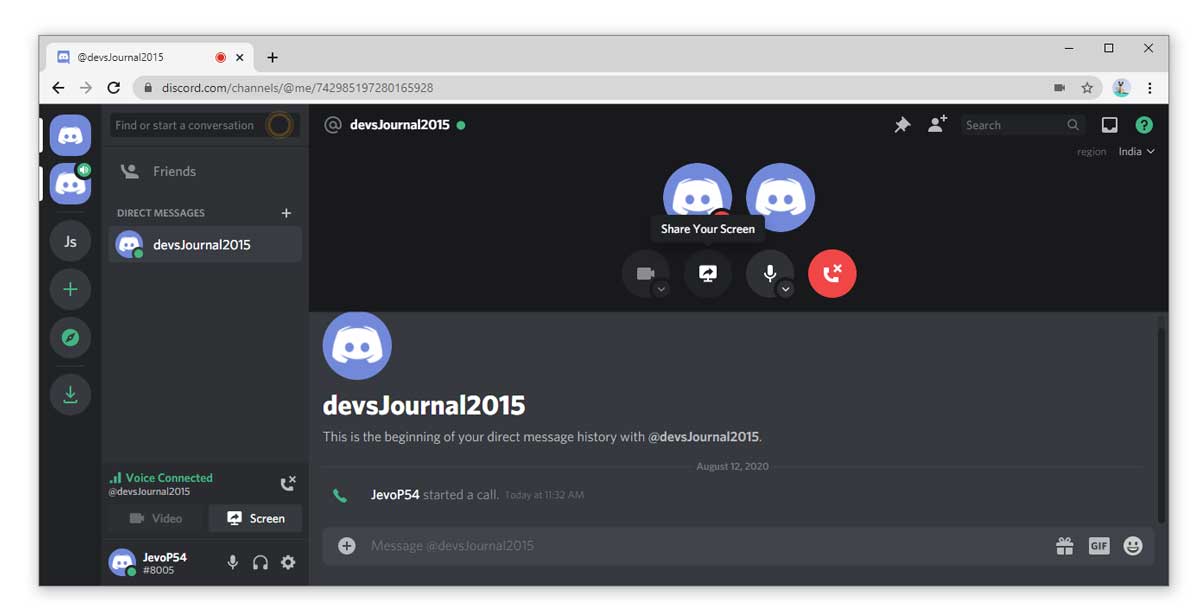Screen dimensions: 1200x612
Task: Open Nitro gift icon
Action: (x=1064, y=546)
